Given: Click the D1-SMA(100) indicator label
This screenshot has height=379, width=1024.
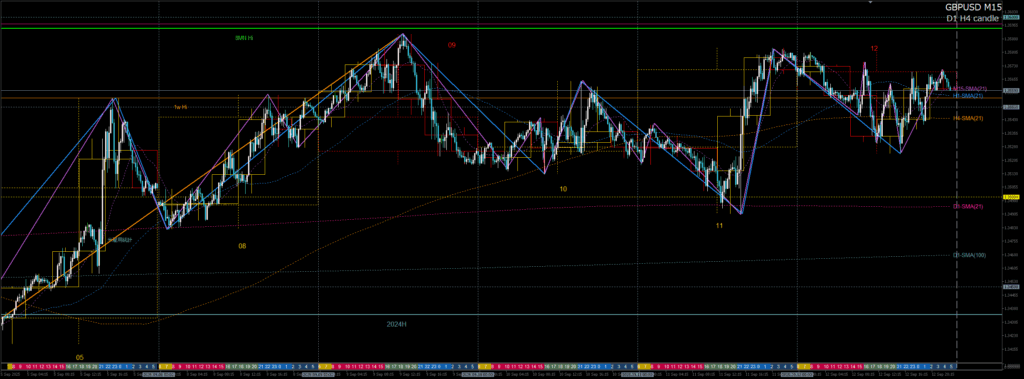Looking at the screenshot, I should (x=969, y=255).
